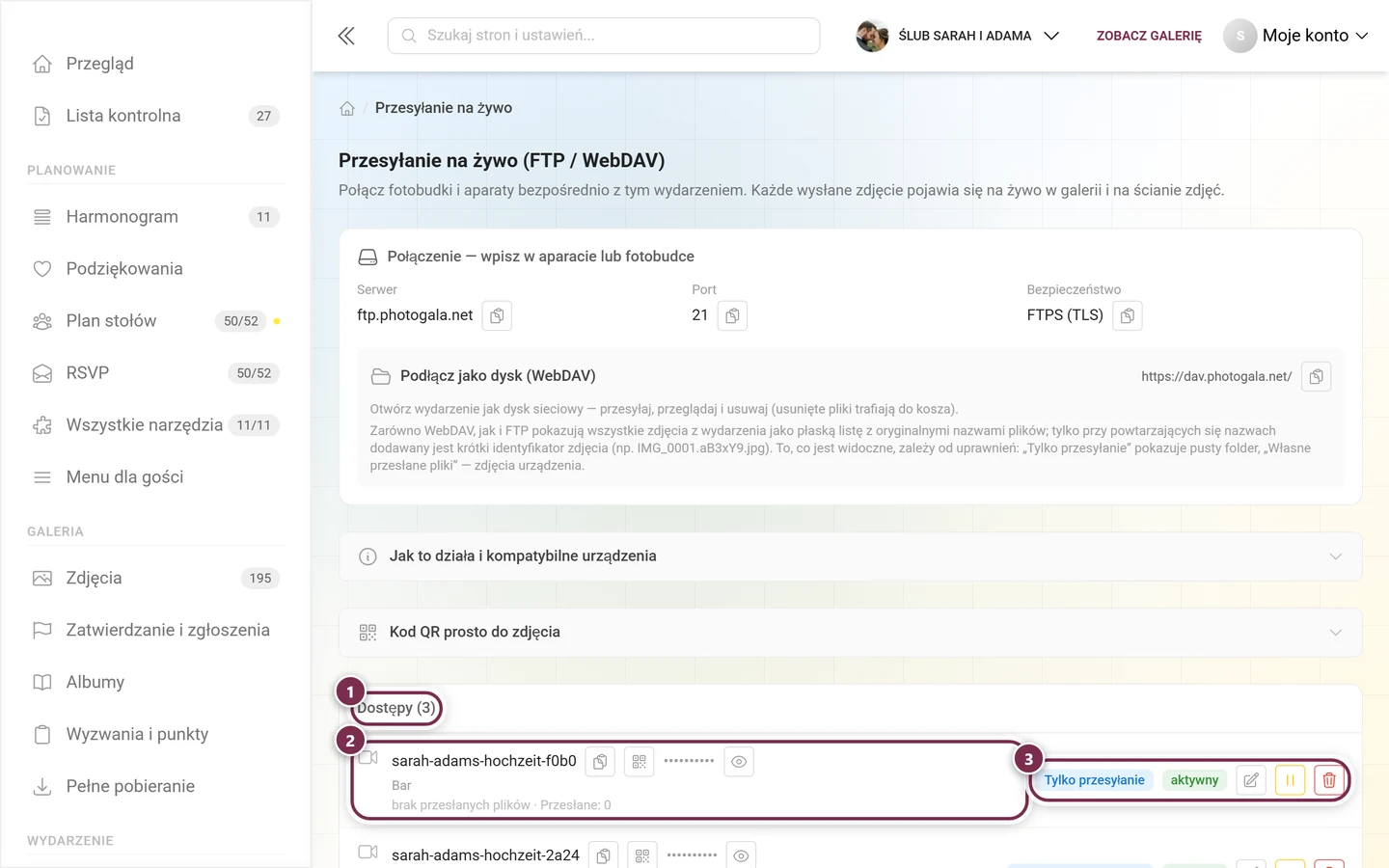Expand 'Jak to działa i kompatybilne urządzenia'
This screenshot has height=868, width=1389.
[850, 556]
